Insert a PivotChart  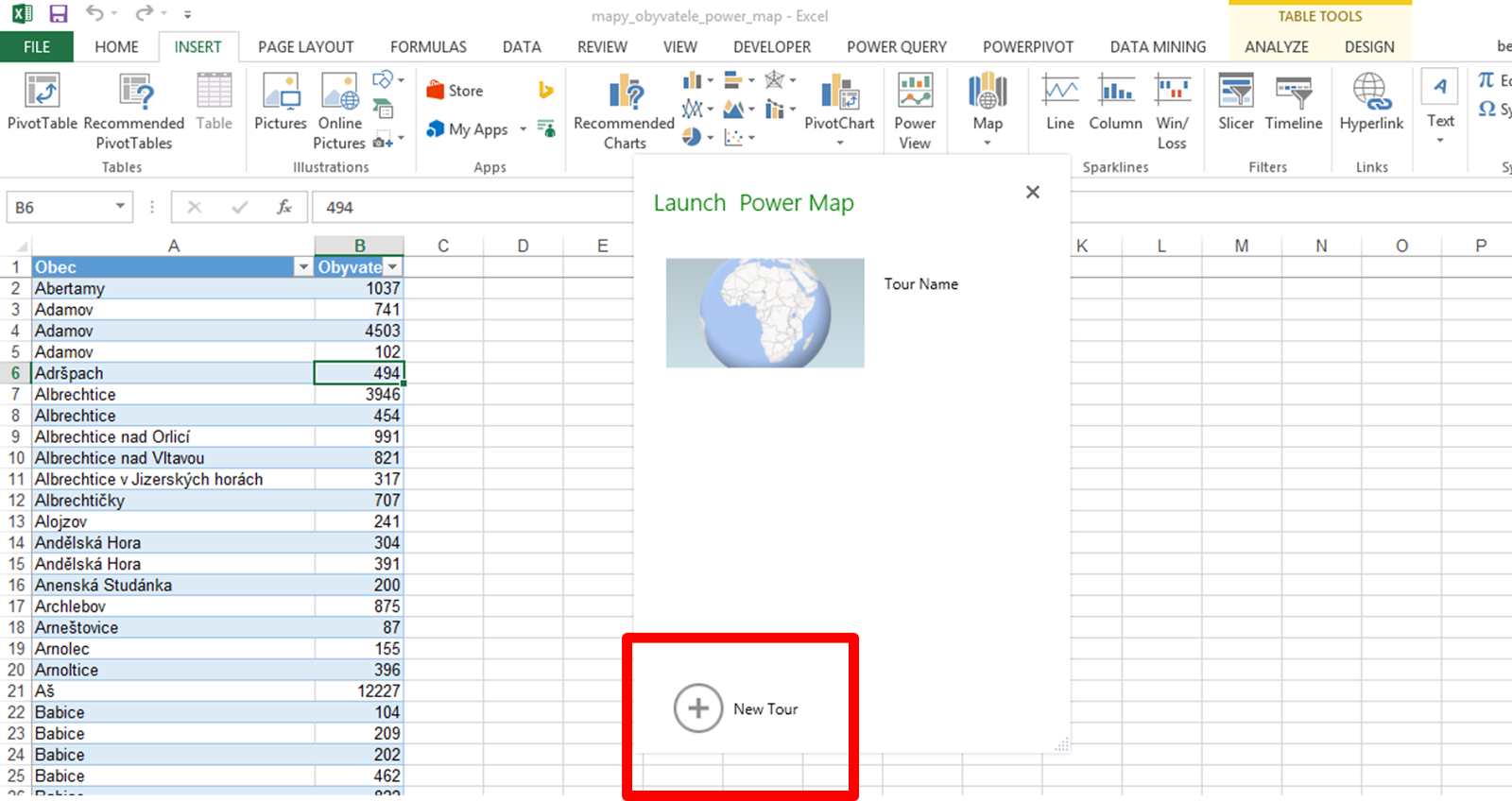[x=839, y=102]
